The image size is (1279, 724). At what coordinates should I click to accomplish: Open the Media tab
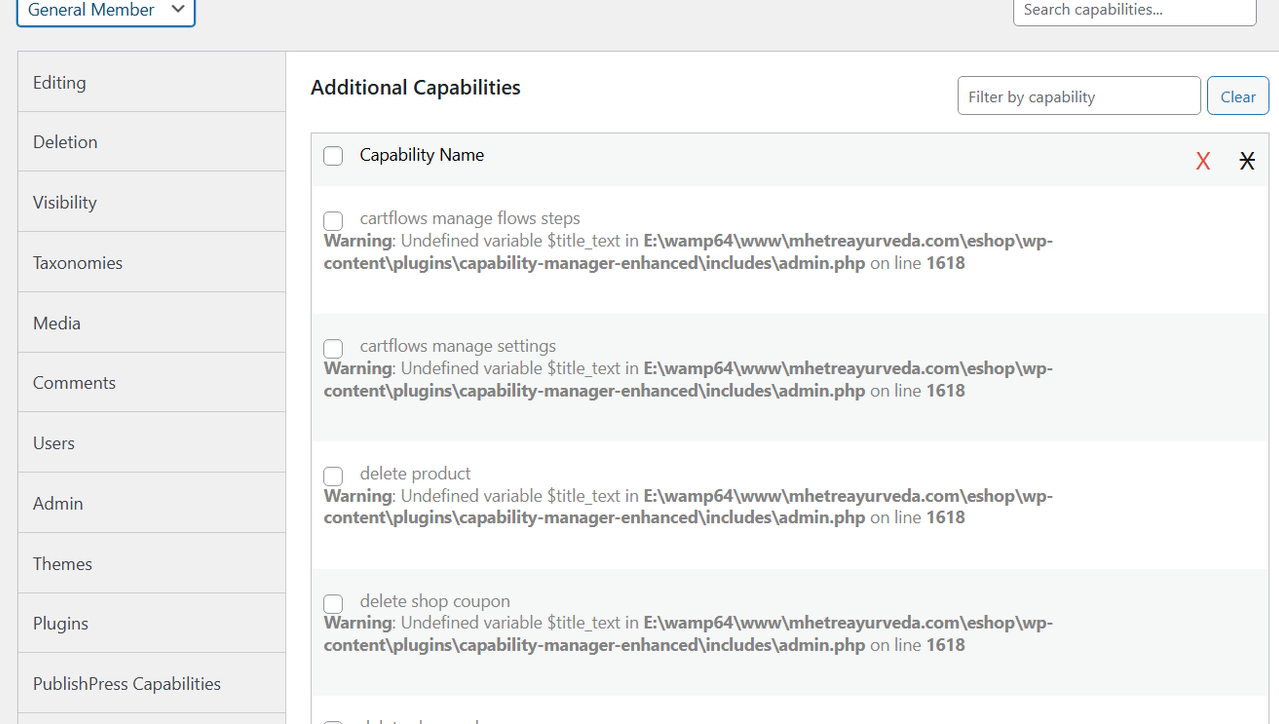click(152, 323)
